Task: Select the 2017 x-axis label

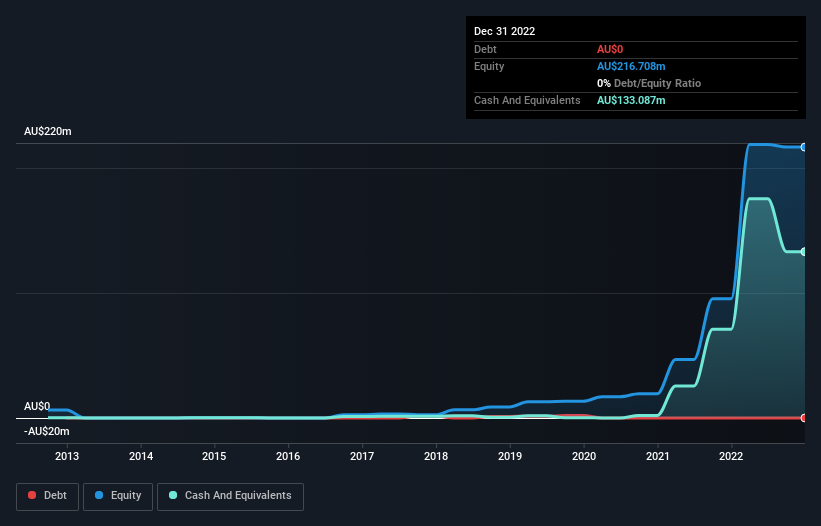Action: (362, 456)
